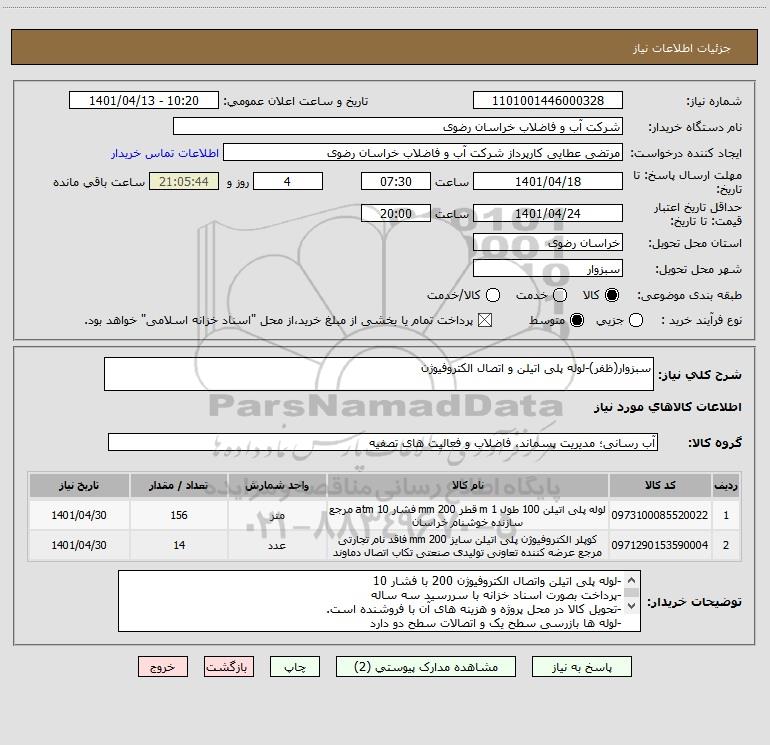This screenshot has height=745, width=770.
Task: Click the response deadline date 1401/04/18 field
Action: [x=548, y=181]
